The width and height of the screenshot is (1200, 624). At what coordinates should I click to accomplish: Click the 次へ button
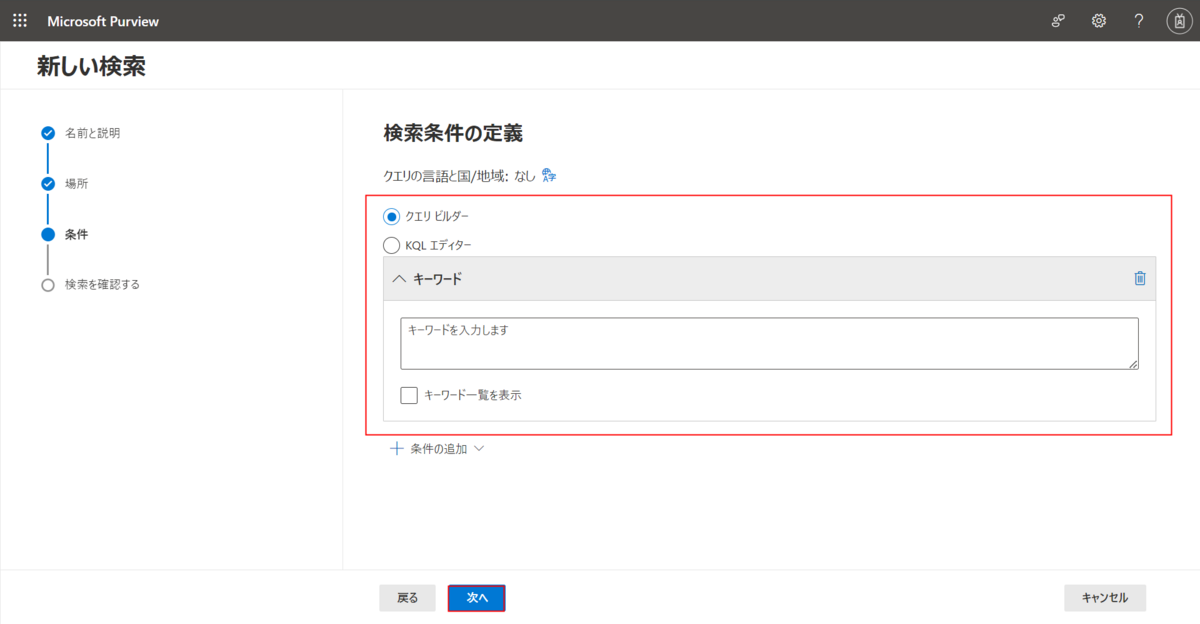click(477, 598)
